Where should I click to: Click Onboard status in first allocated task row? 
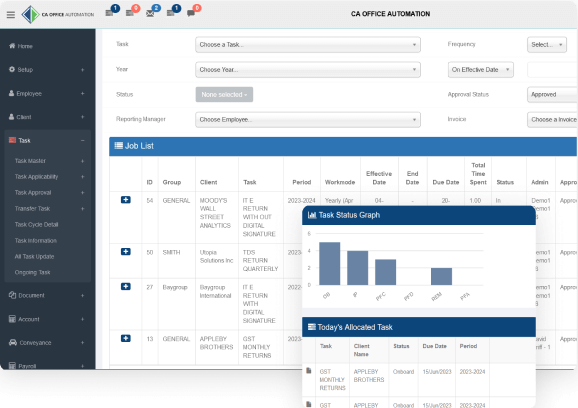(403, 372)
